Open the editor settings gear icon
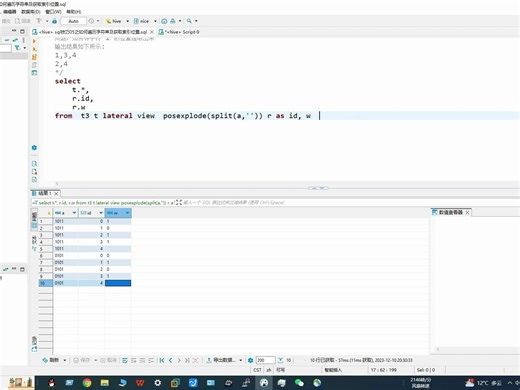 point(34,148)
